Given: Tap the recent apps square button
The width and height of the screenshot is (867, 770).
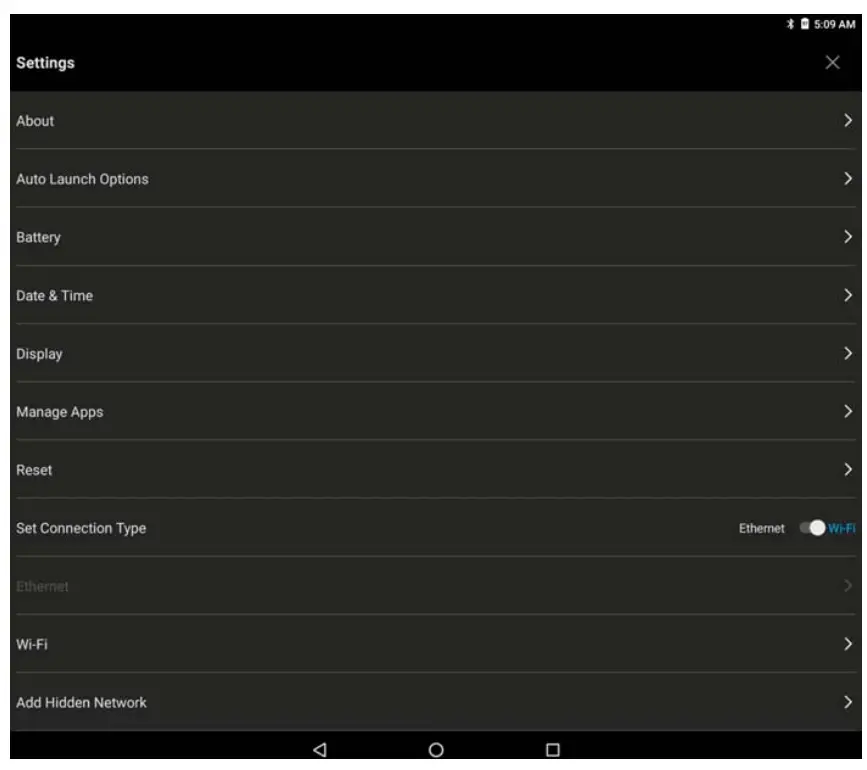Looking at the screenshot, I should coord(552,750).
